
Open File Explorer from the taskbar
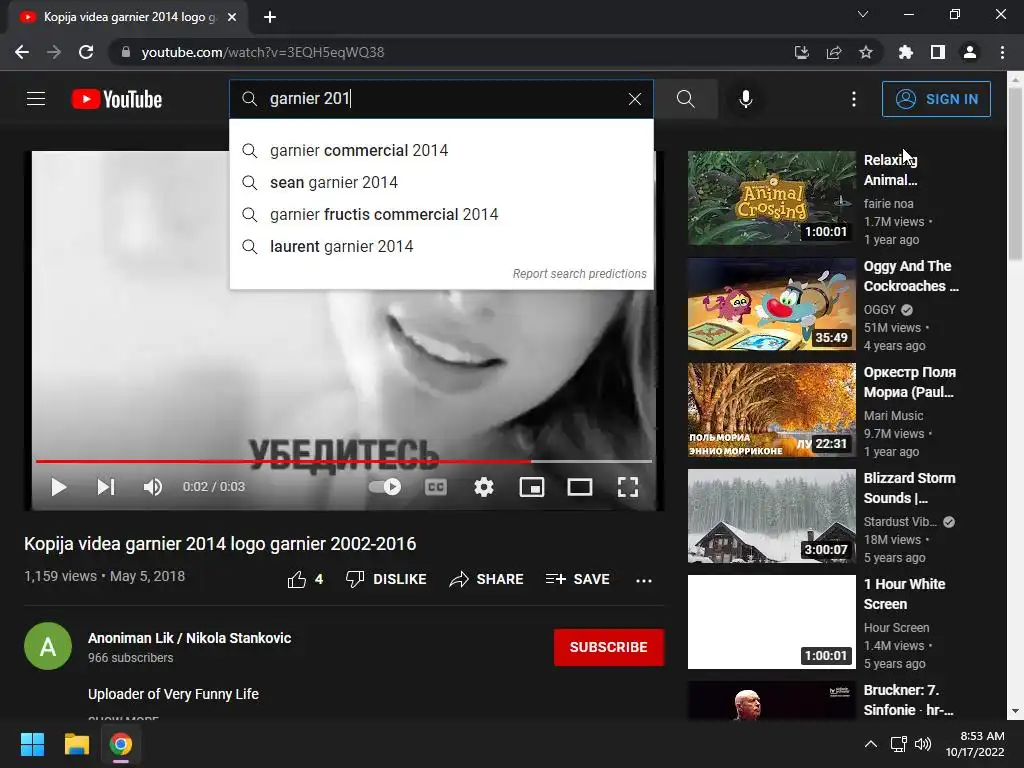[76, 744]
